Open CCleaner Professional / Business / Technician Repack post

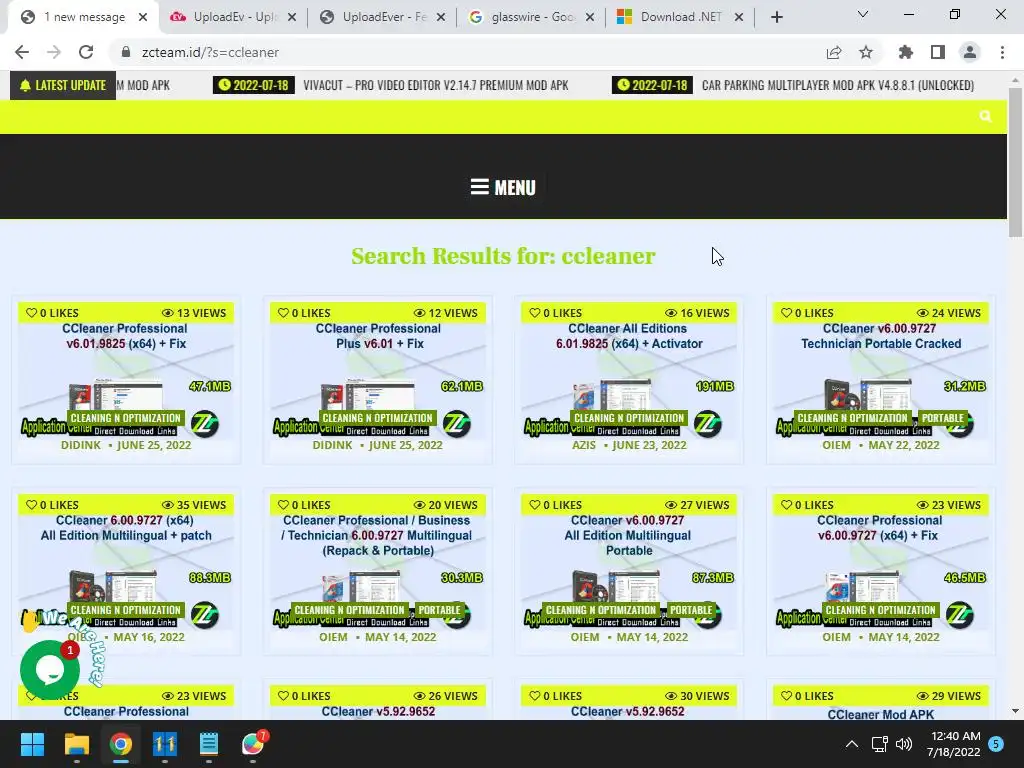pyautogui.click(x=377, y=535)
